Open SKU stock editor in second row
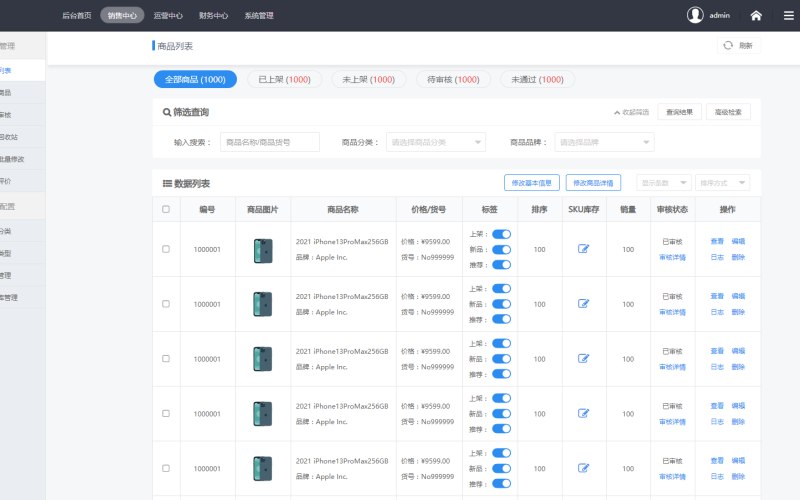 tap(584, 304)
